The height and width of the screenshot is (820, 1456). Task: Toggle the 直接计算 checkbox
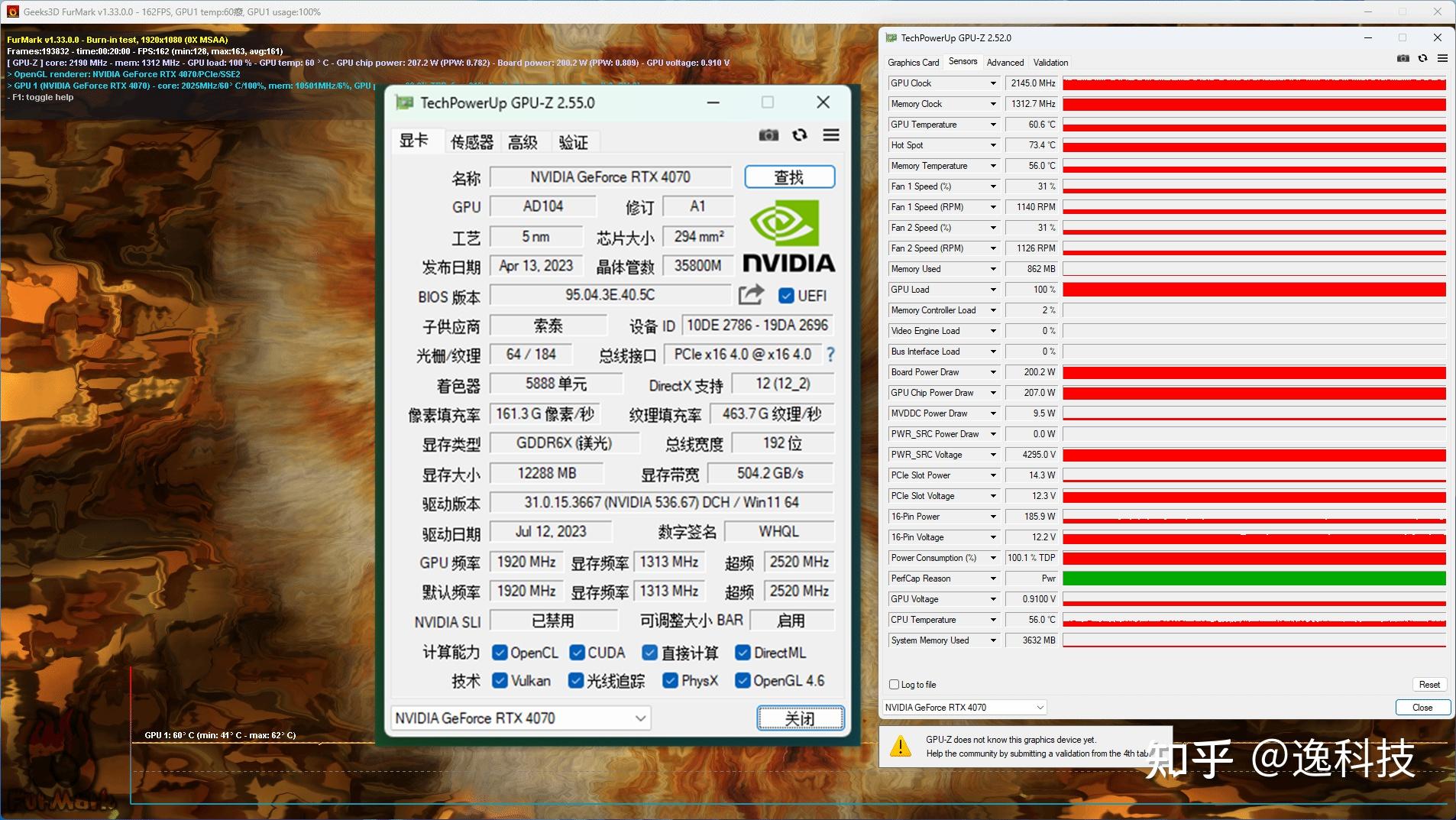650,653
